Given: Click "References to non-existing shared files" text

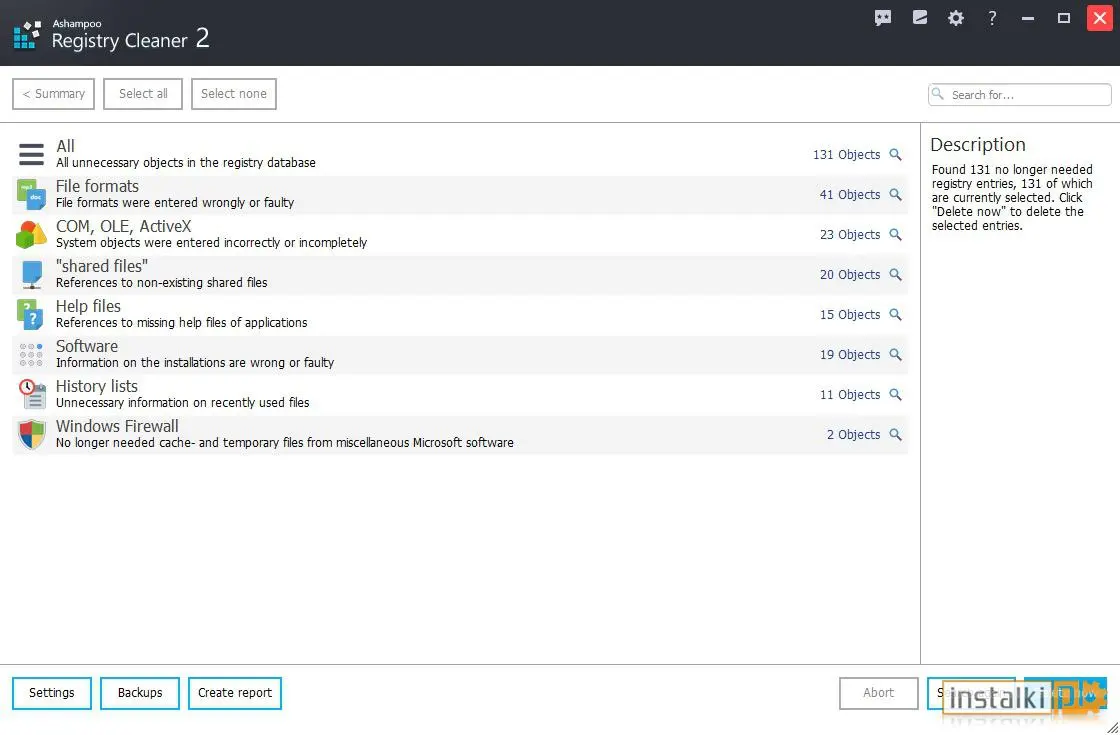Looking at the screenshot, I should [161, 283].
